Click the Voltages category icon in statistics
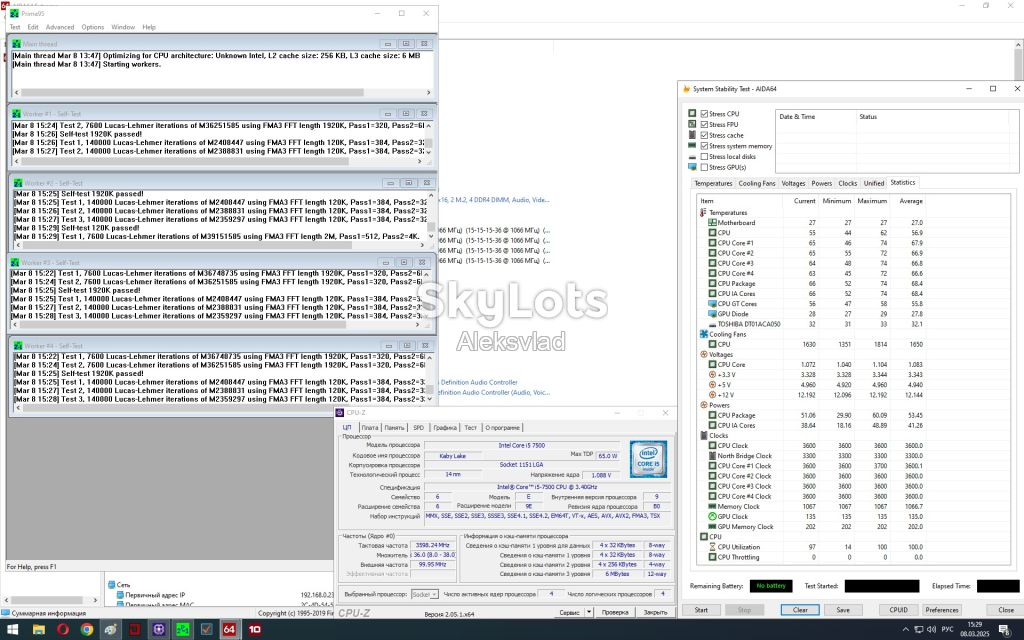The image size is (1024, 640). coord(703,355)
